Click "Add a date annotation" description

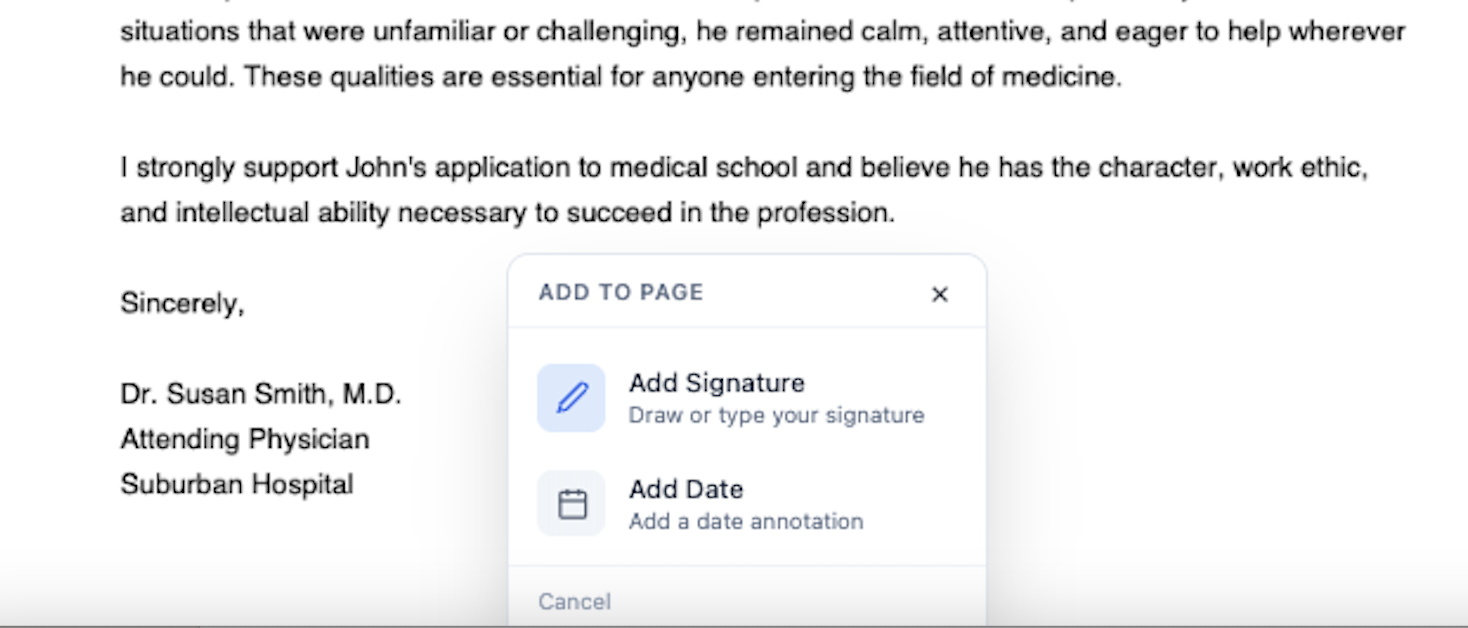click(745, 521)
